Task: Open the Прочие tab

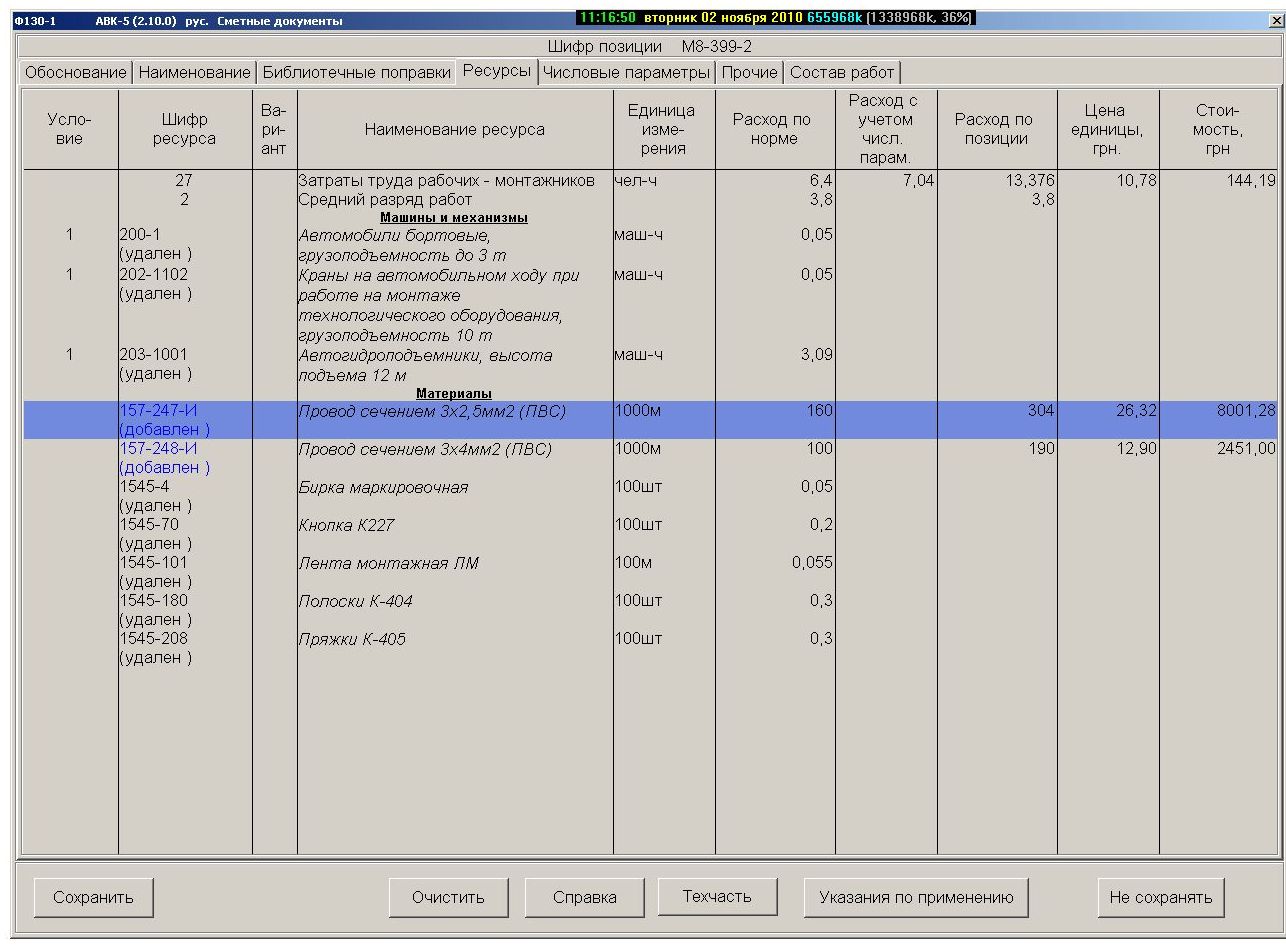Action: [749, 72]
